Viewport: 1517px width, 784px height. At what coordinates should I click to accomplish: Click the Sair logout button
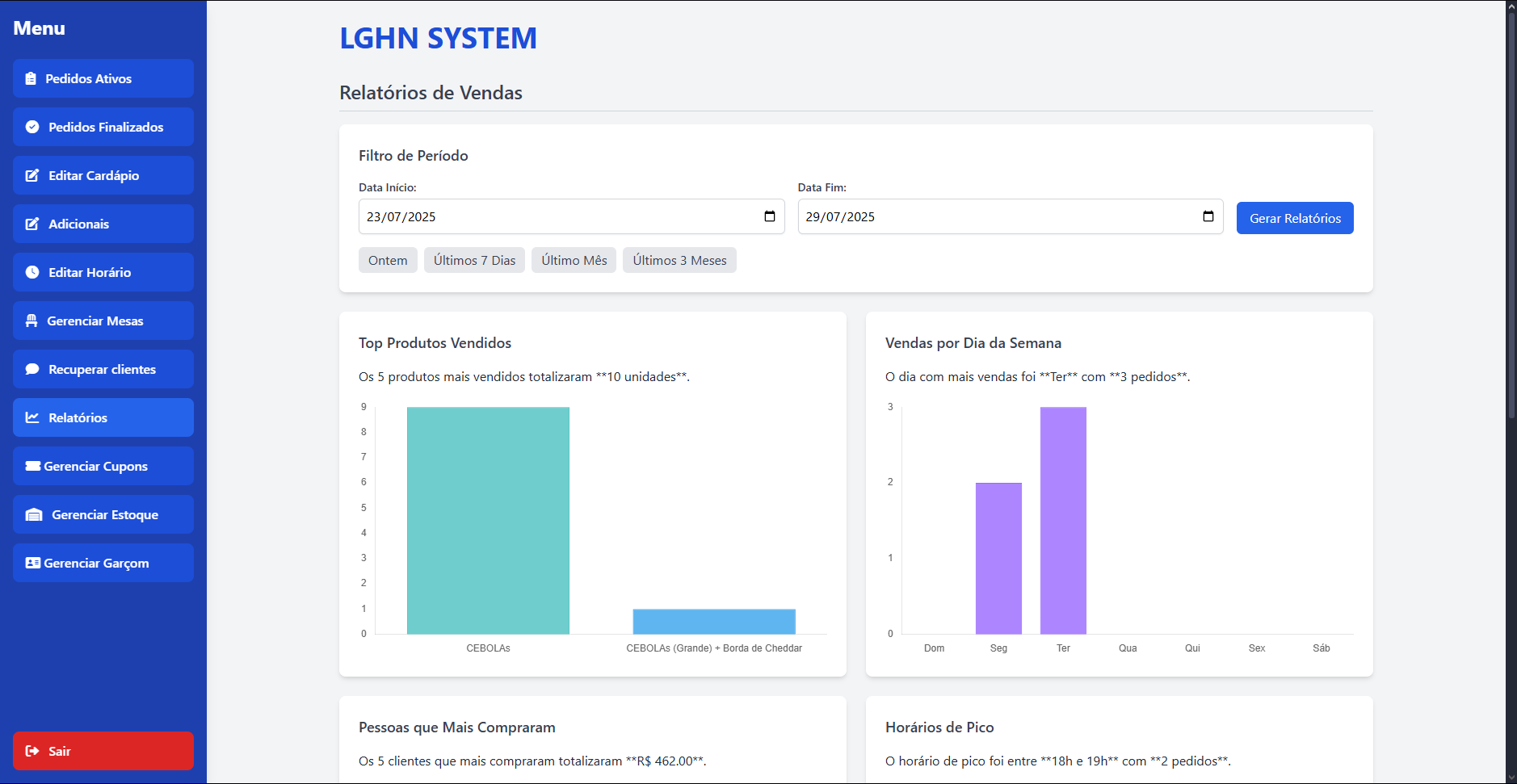pos(103,751)
